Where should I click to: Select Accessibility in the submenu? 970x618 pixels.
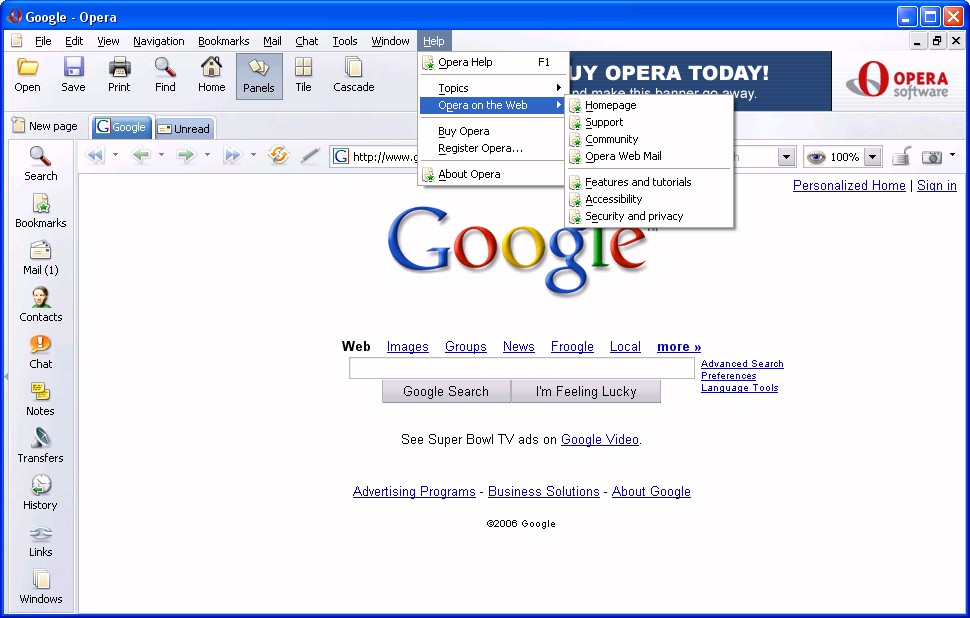650,199
